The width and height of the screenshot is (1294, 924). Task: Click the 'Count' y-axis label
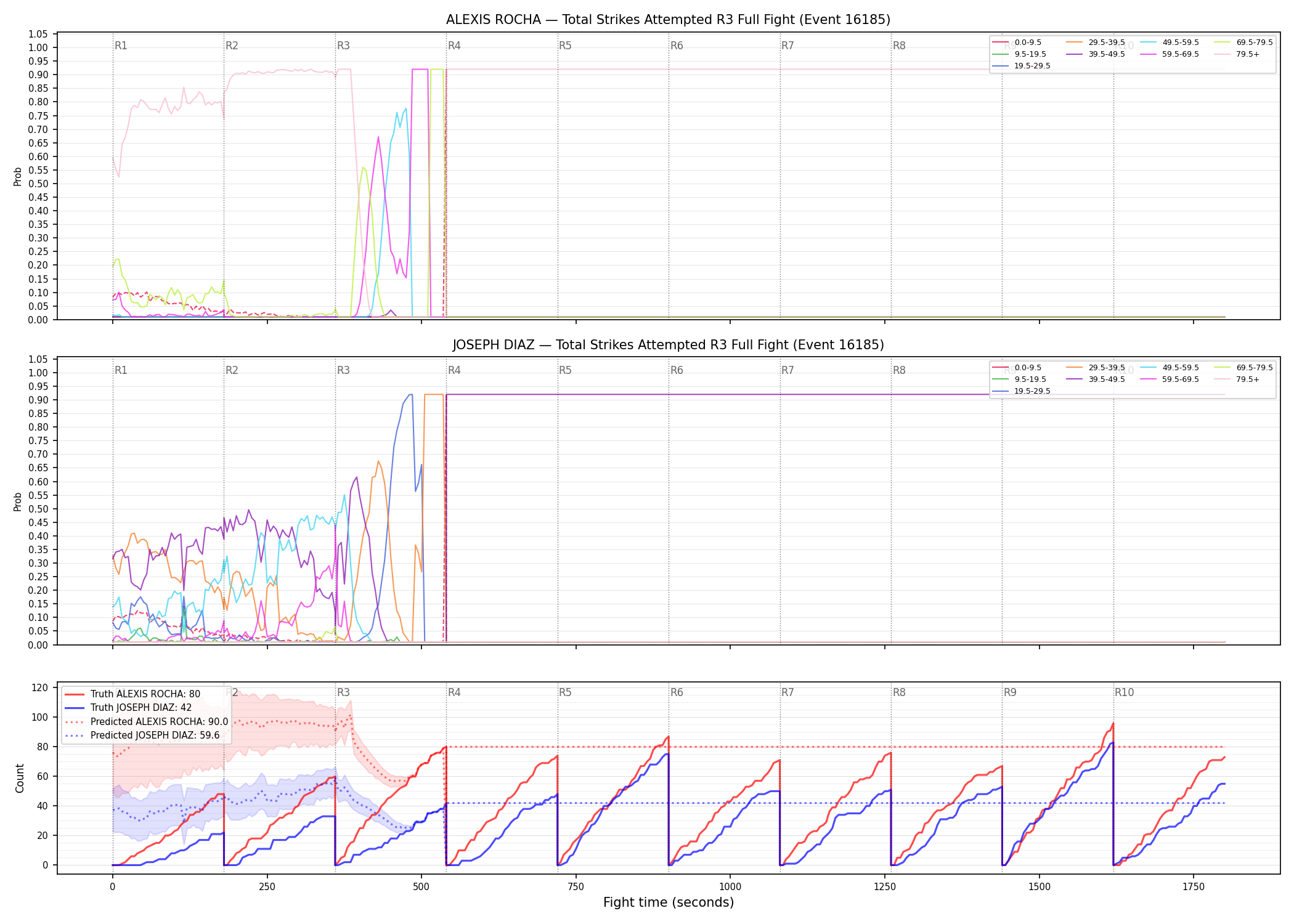click(x=20, y=779)
